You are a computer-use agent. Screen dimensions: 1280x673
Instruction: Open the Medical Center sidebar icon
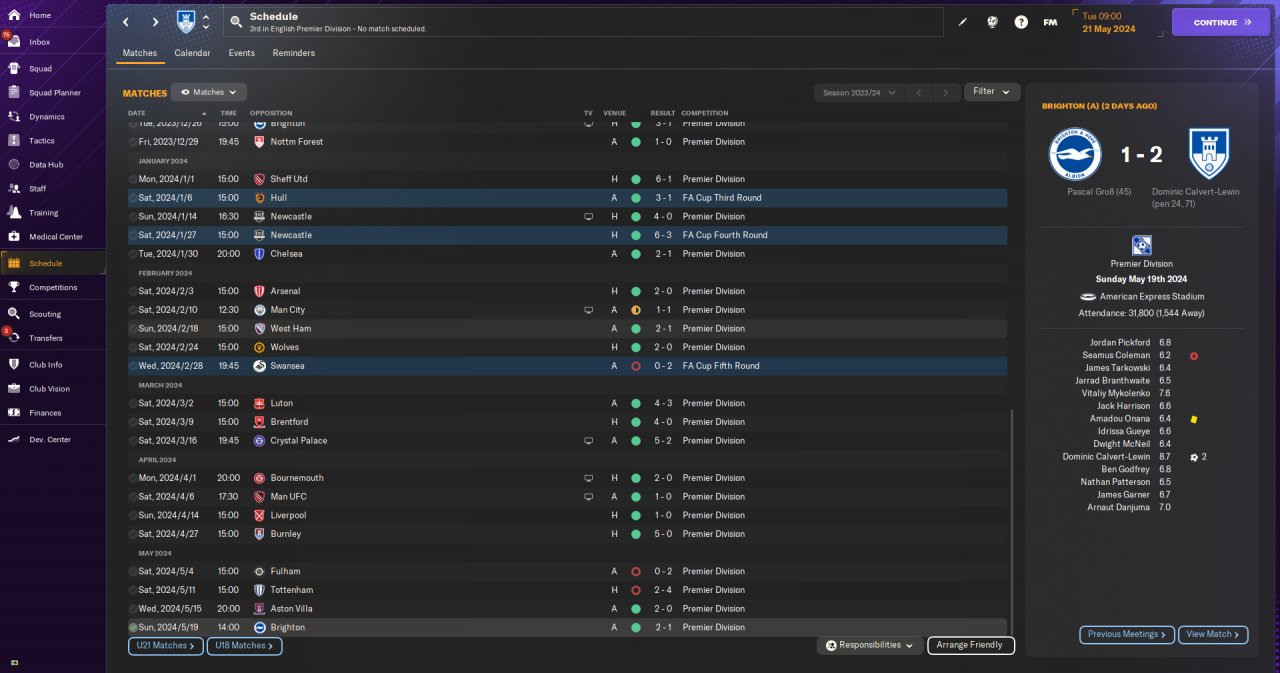point(14,237)
